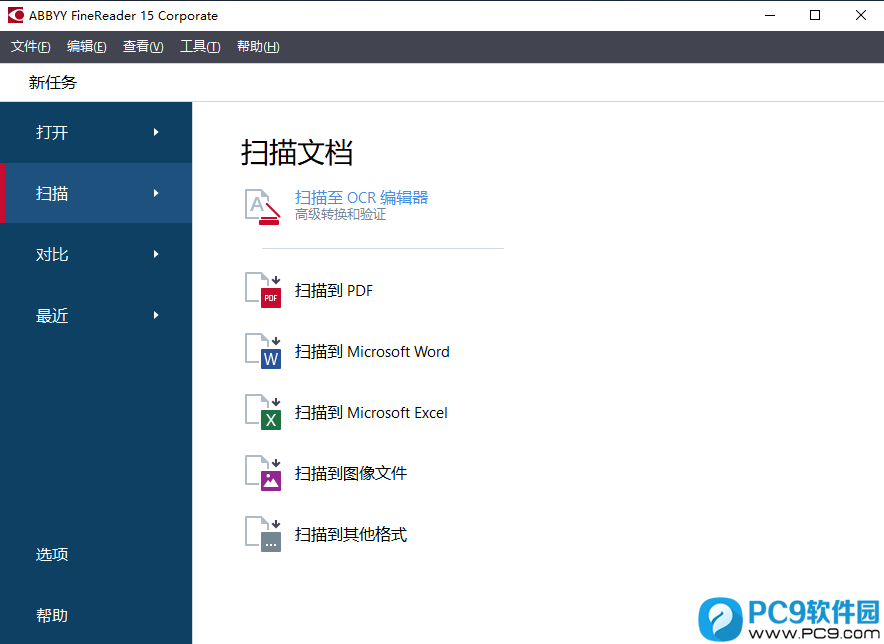The height and width of the screenshot is (644, 884).
Task: Select 扫描 in the sidebar
Action: [x=96, y=193]
